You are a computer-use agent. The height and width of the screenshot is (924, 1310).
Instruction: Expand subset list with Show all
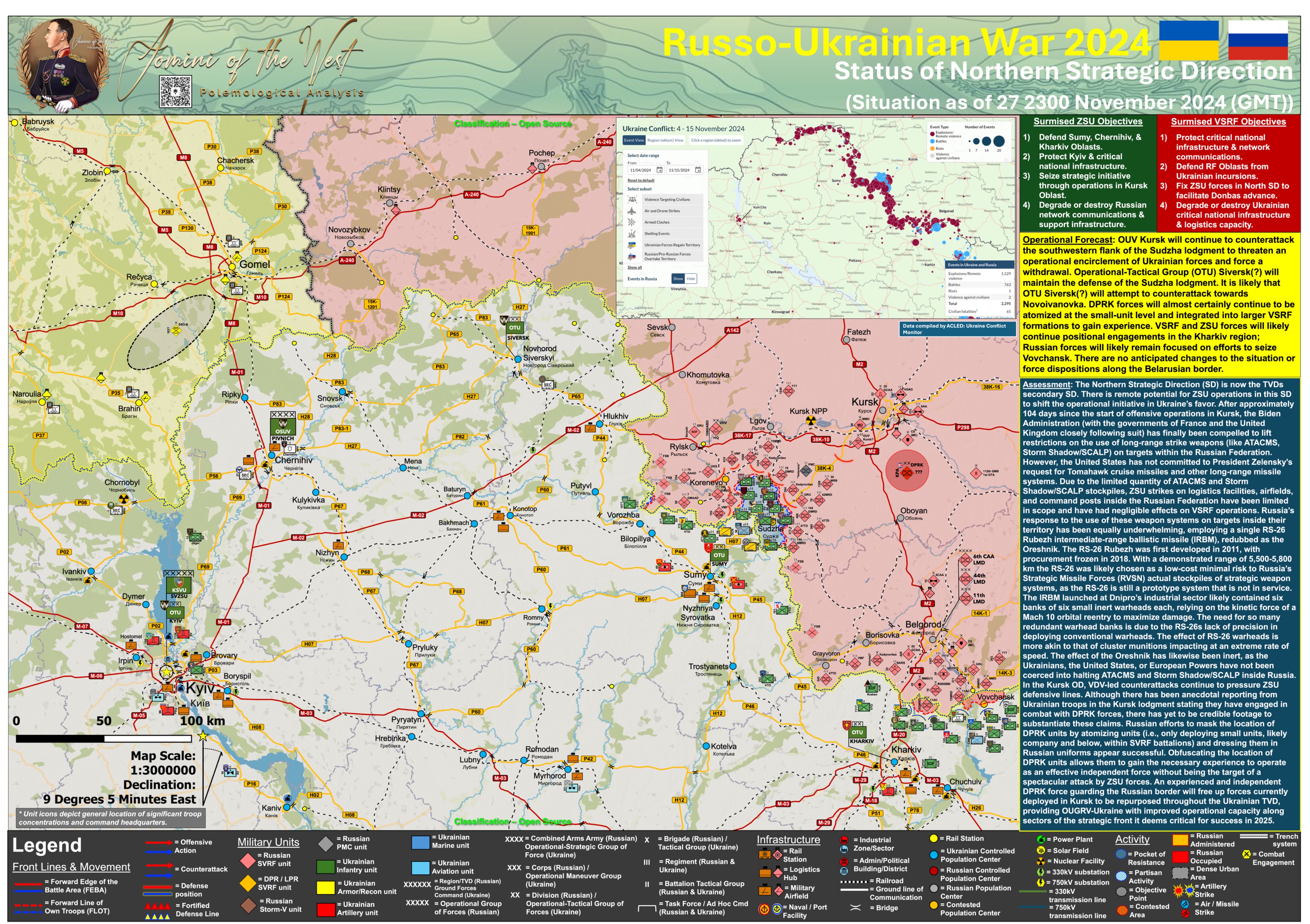[x=635, y=268]
